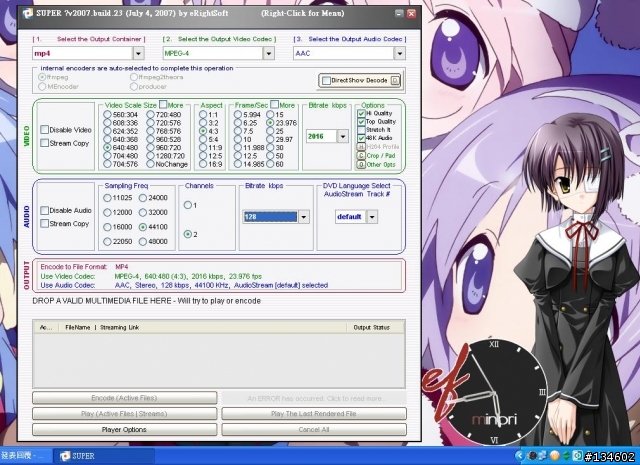Viewport: 640px width, 465px height.
Task: Expand hidden system tray icons arrow
Action: point(519,455)
